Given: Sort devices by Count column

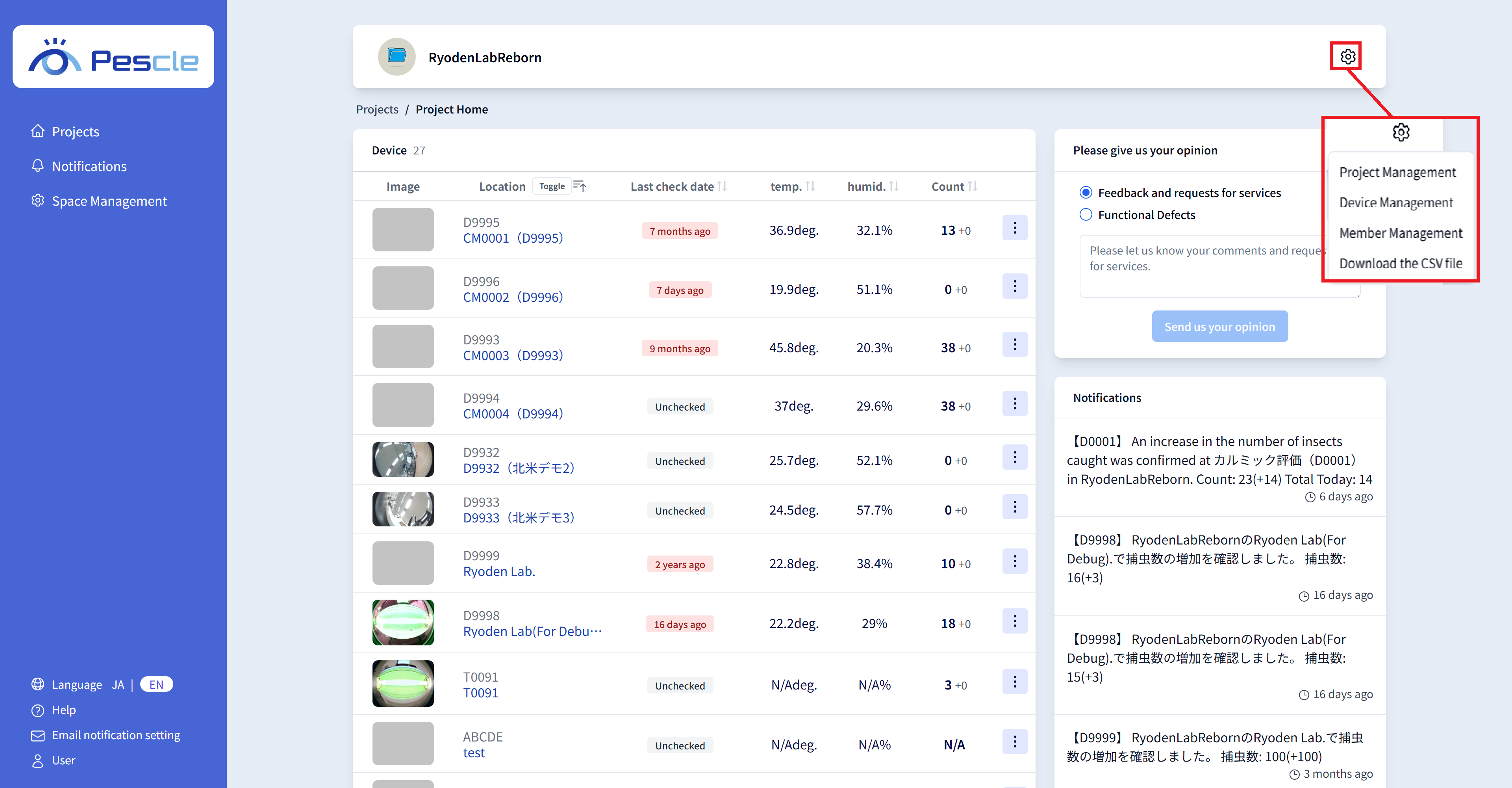Looking at the screenshot, I should tap(973, 187).
